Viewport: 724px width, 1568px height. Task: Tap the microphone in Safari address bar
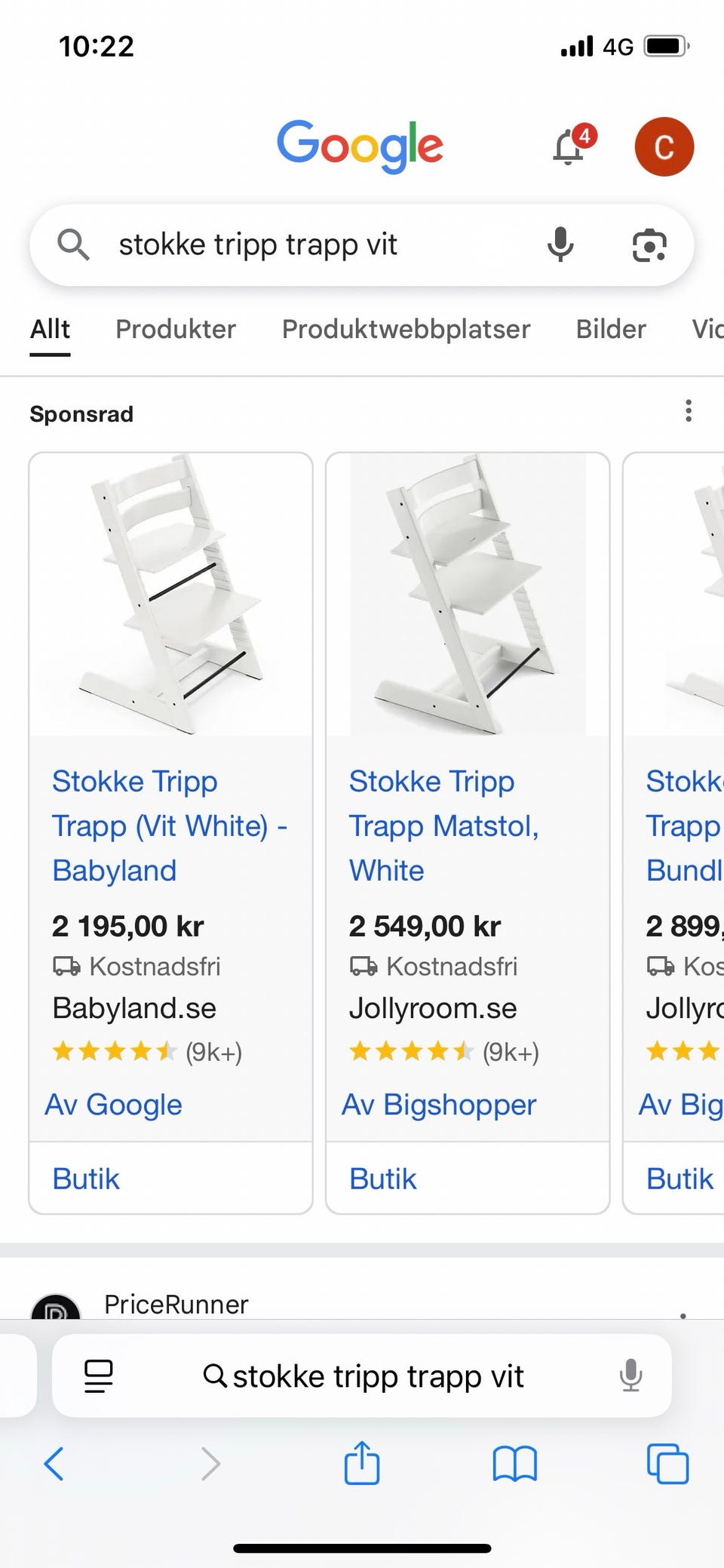coord(630,1376)
